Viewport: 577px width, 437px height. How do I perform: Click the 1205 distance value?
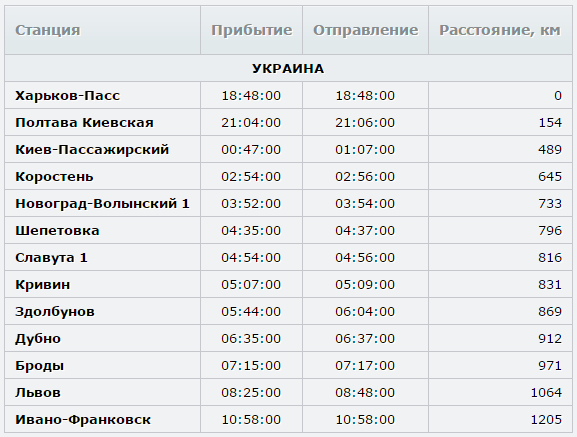coord(546,420)
